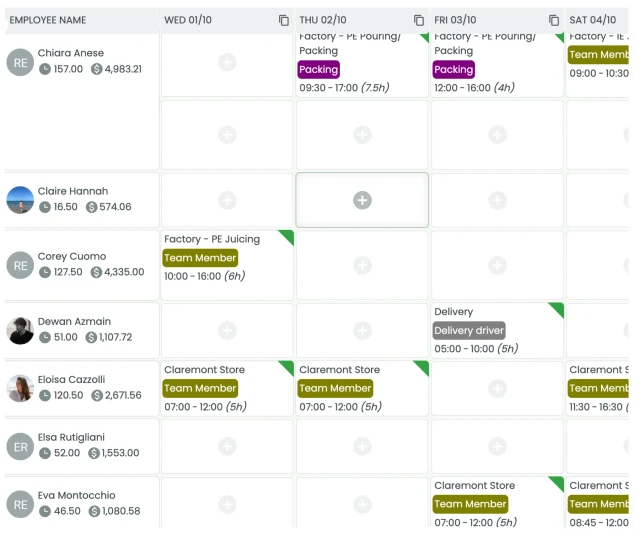
Task: Add shift for Corey Cuomo on Thursday
Action: 362,265
